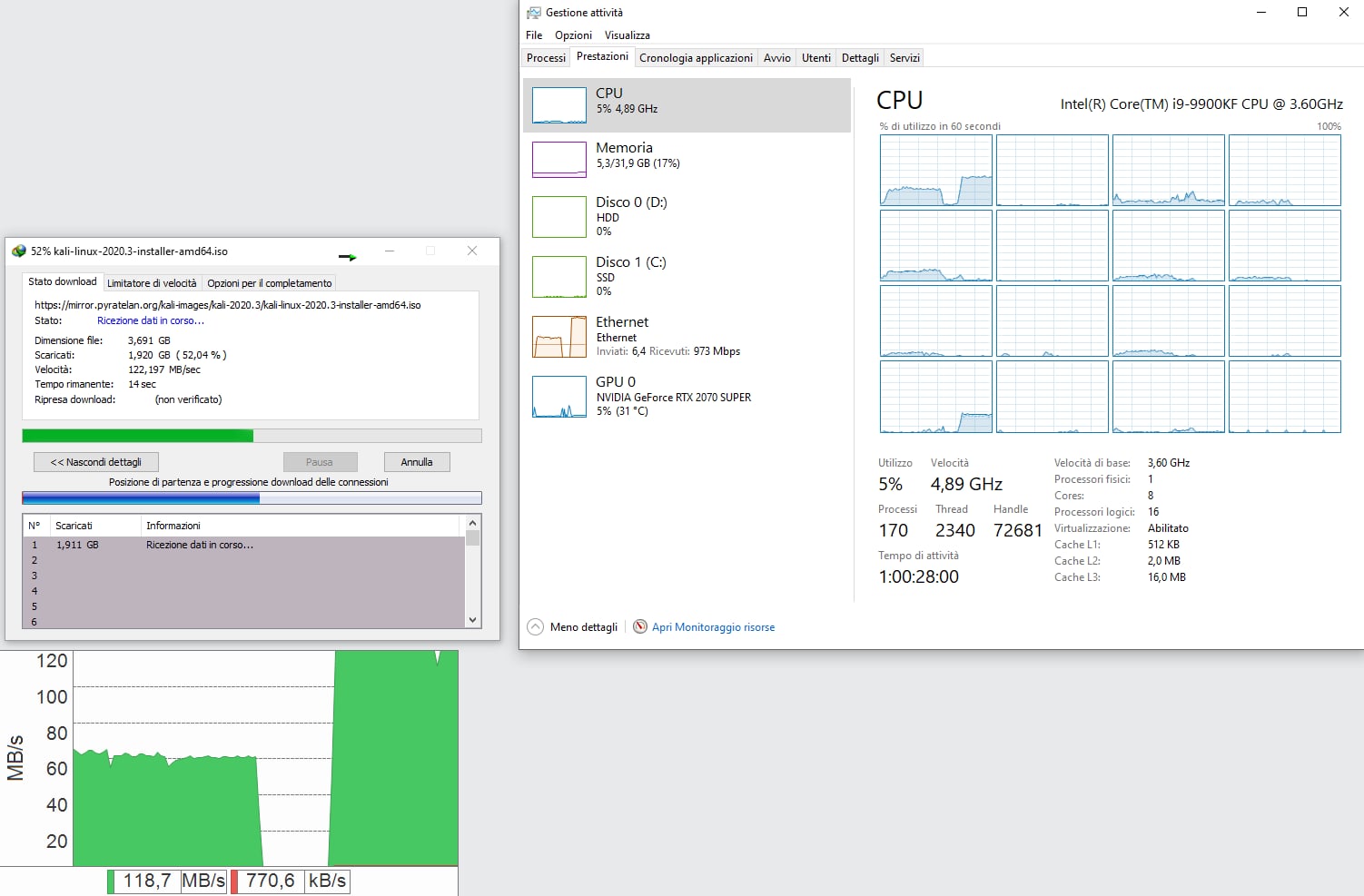
Task: Click the Apri Monitoraggio risorse icon
Action: pyautogui.click(x=640, y=627)
